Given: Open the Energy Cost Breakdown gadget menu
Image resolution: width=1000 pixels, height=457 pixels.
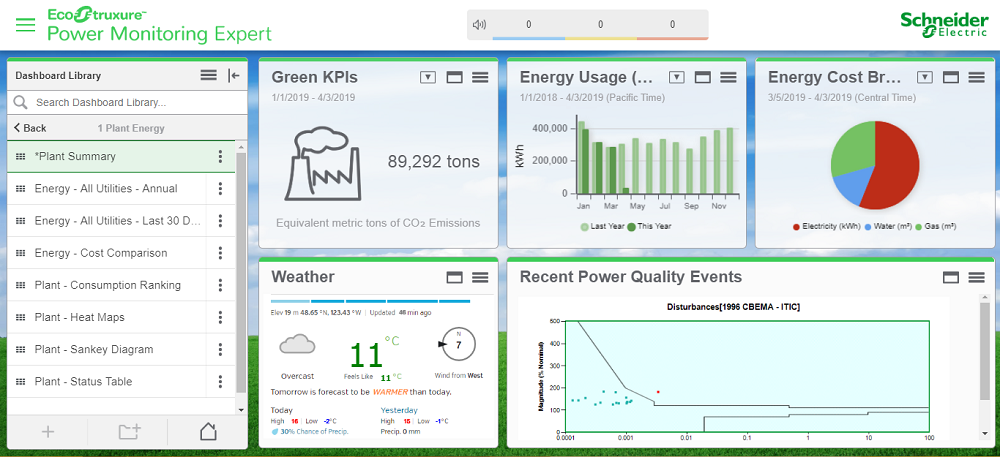Looking at the screenshot, I should (x=976, y=78).
